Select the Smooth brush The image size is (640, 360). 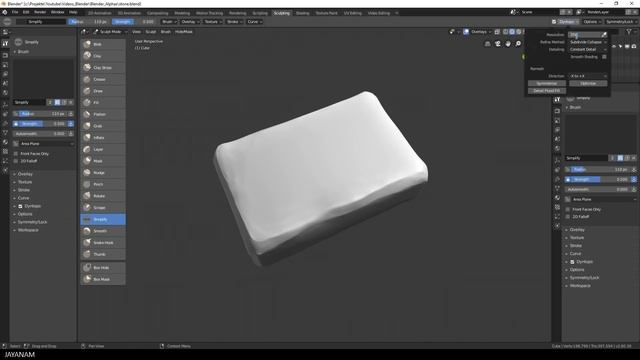[103, 231]
